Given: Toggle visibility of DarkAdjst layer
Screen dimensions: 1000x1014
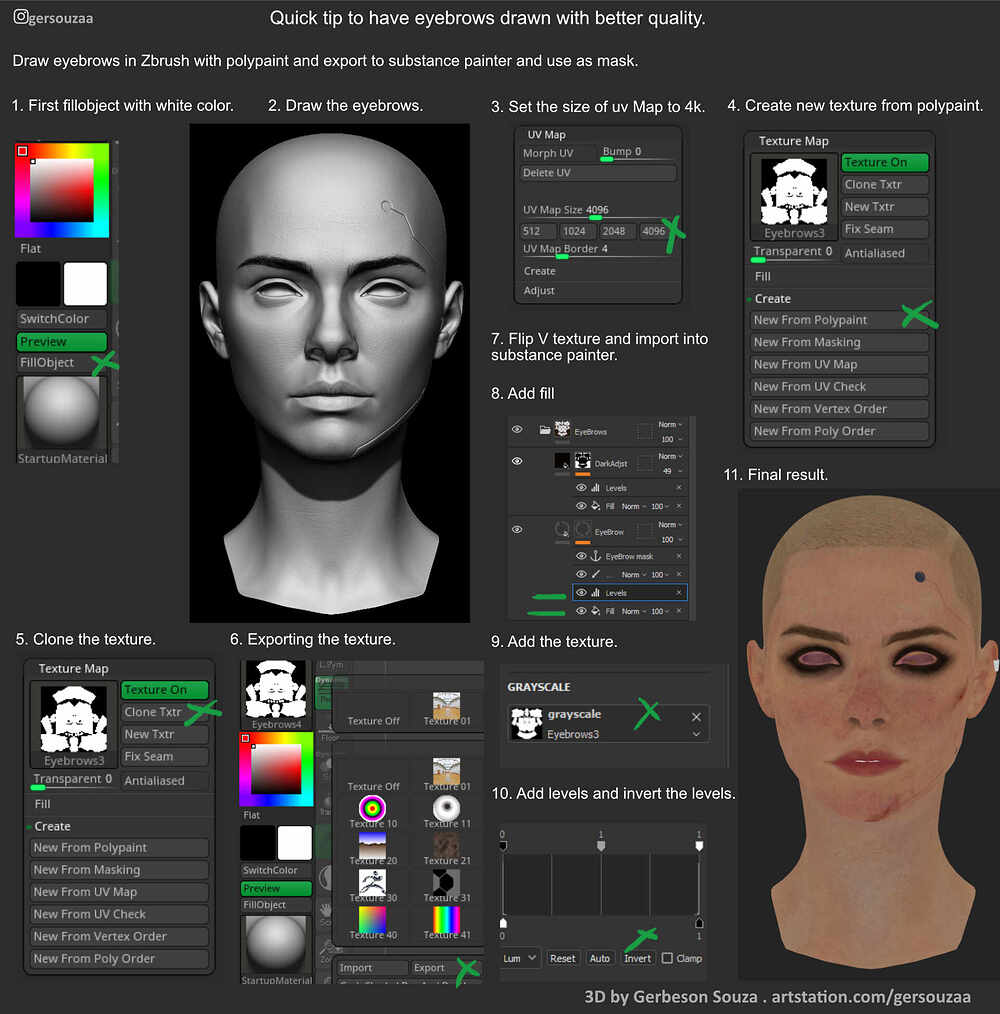Looking at the screenshot, I should click(x=517, y=461).
